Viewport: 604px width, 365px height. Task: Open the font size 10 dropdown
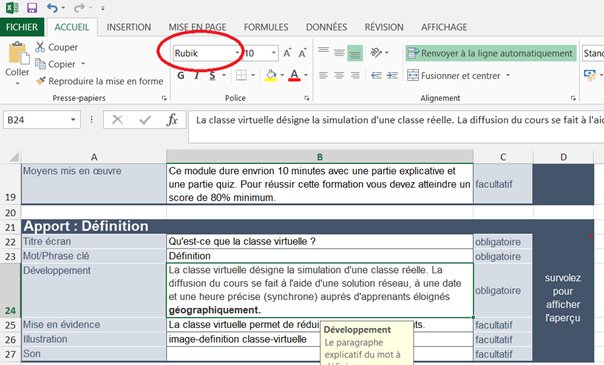[x=273, y=53]
